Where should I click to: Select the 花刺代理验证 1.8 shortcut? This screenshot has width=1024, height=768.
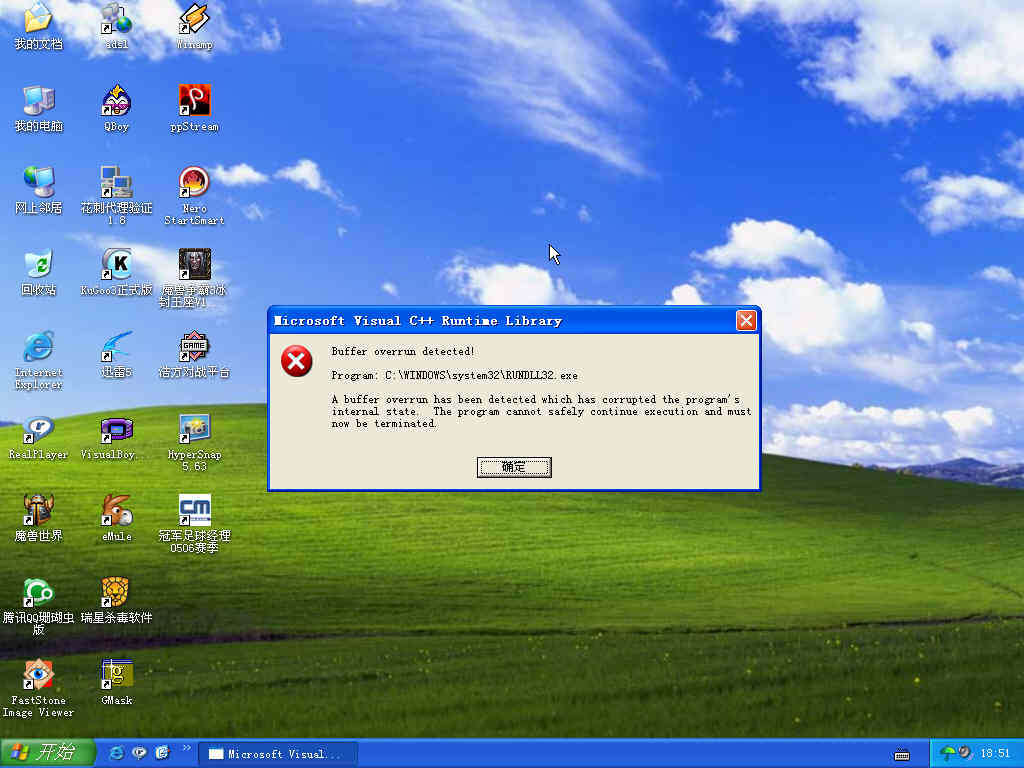point(116,195)
